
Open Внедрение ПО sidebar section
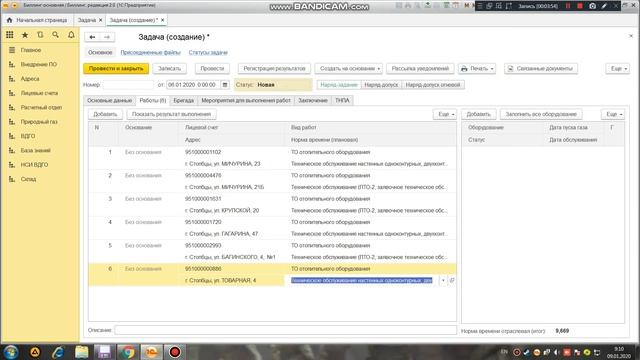click(39, 64)
